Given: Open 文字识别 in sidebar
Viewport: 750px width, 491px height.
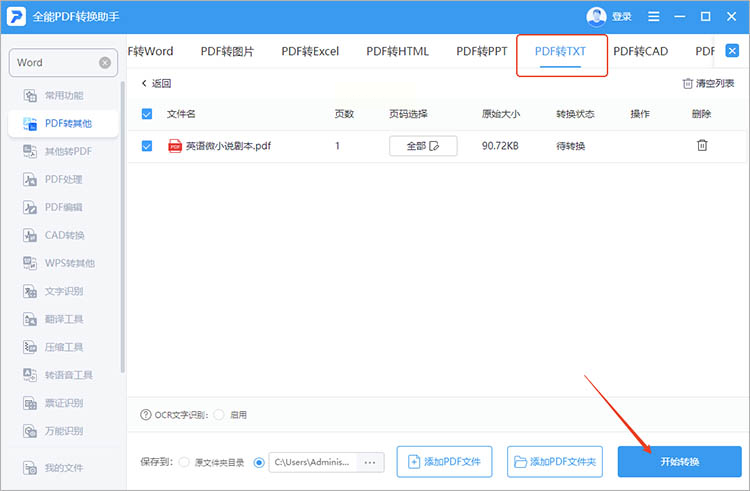Looking at the screenshot, I should [x=63, y=291].
